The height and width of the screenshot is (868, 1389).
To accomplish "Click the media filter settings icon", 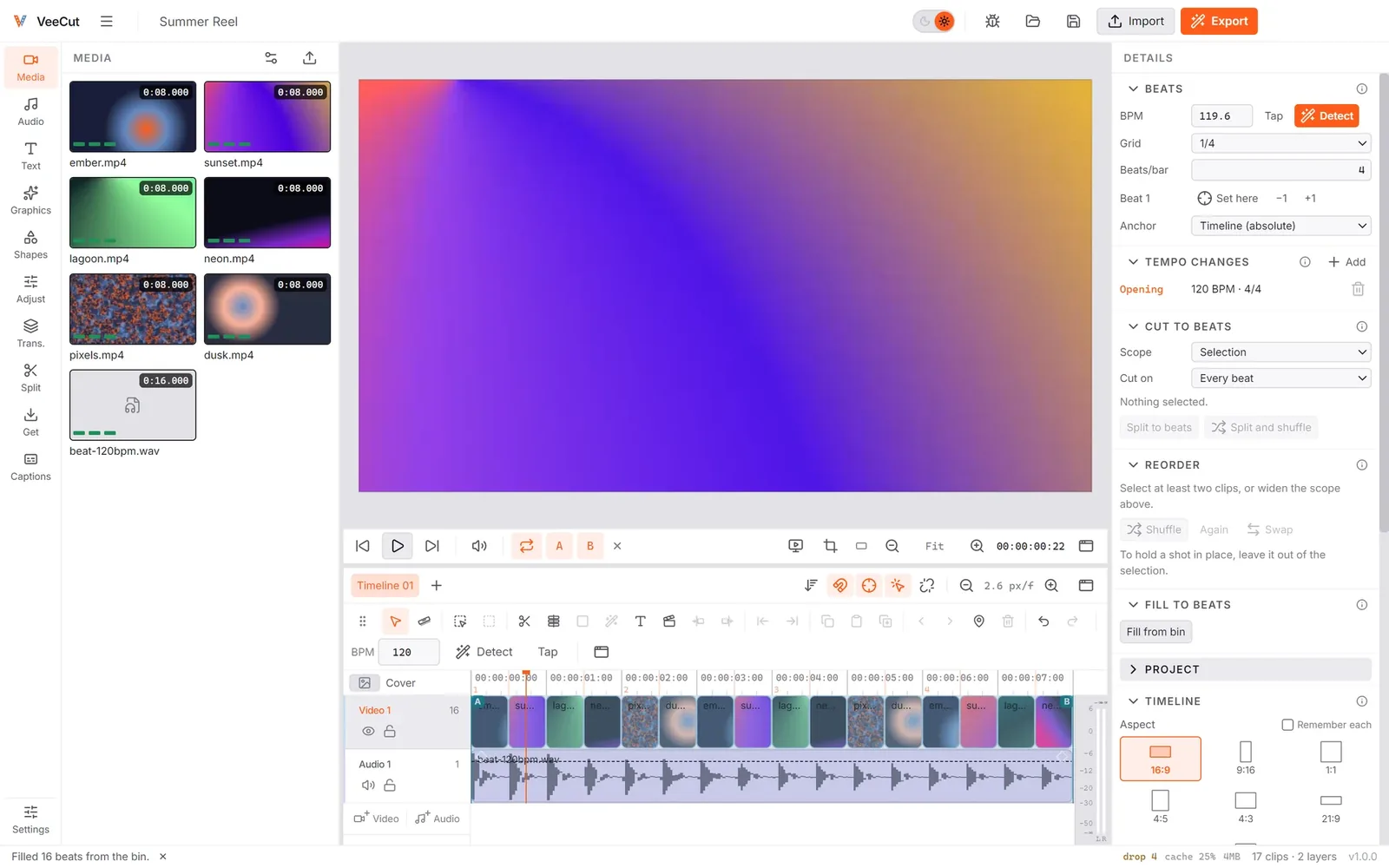I will point(271,58).
